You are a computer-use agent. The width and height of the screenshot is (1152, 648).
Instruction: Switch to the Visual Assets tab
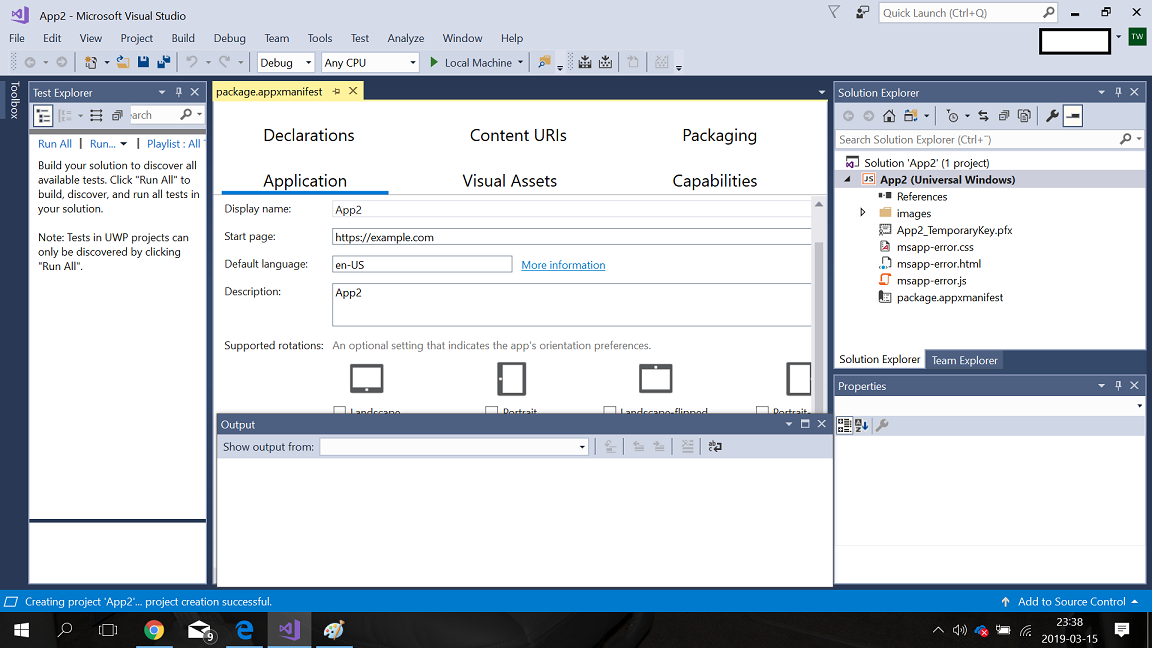point(509,181)
